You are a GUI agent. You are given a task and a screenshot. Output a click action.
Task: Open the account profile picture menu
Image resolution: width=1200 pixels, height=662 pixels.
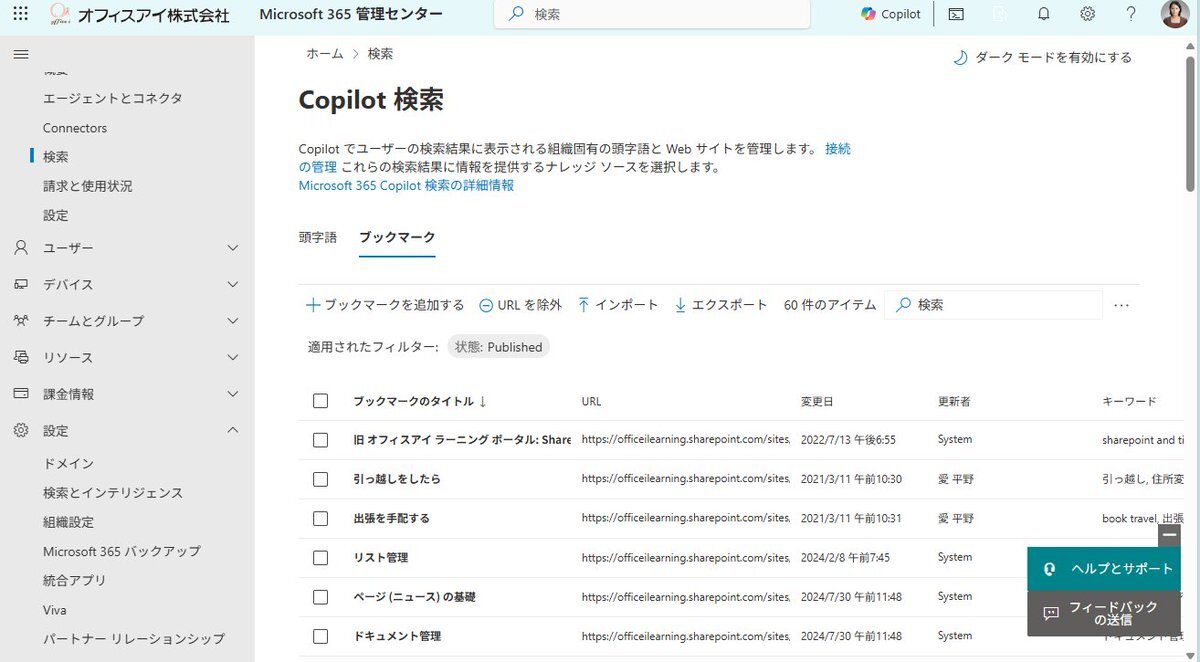(1175, 14)
